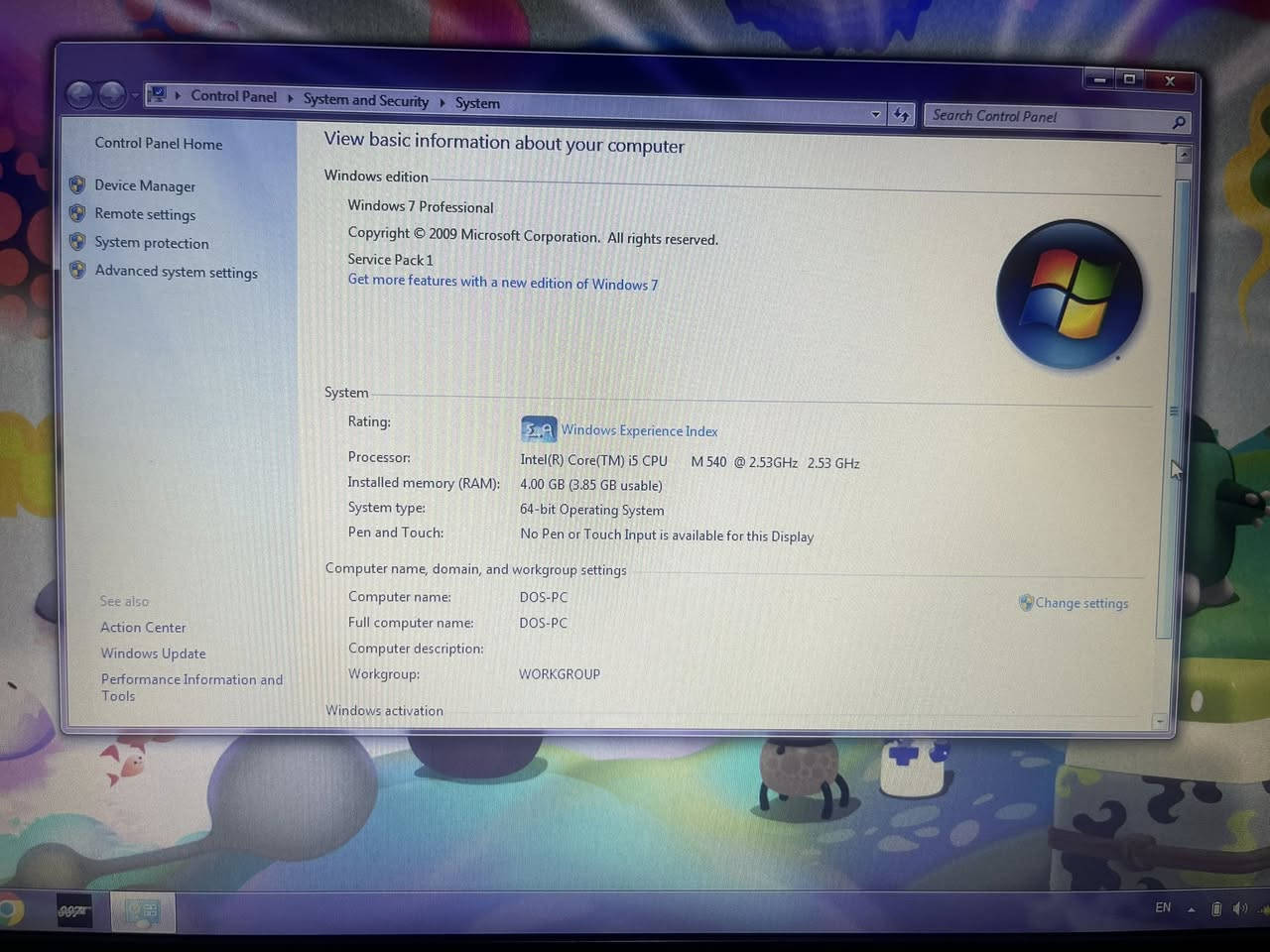Screen dimensions: 1270x952
Task: Open Google Chrome from the taskbar
Action: 9,910
